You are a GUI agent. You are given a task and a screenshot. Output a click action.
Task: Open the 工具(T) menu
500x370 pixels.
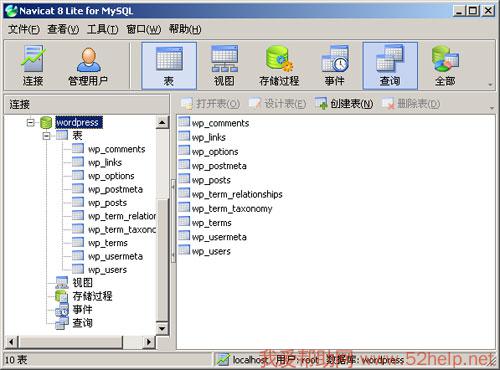[102, 29]
